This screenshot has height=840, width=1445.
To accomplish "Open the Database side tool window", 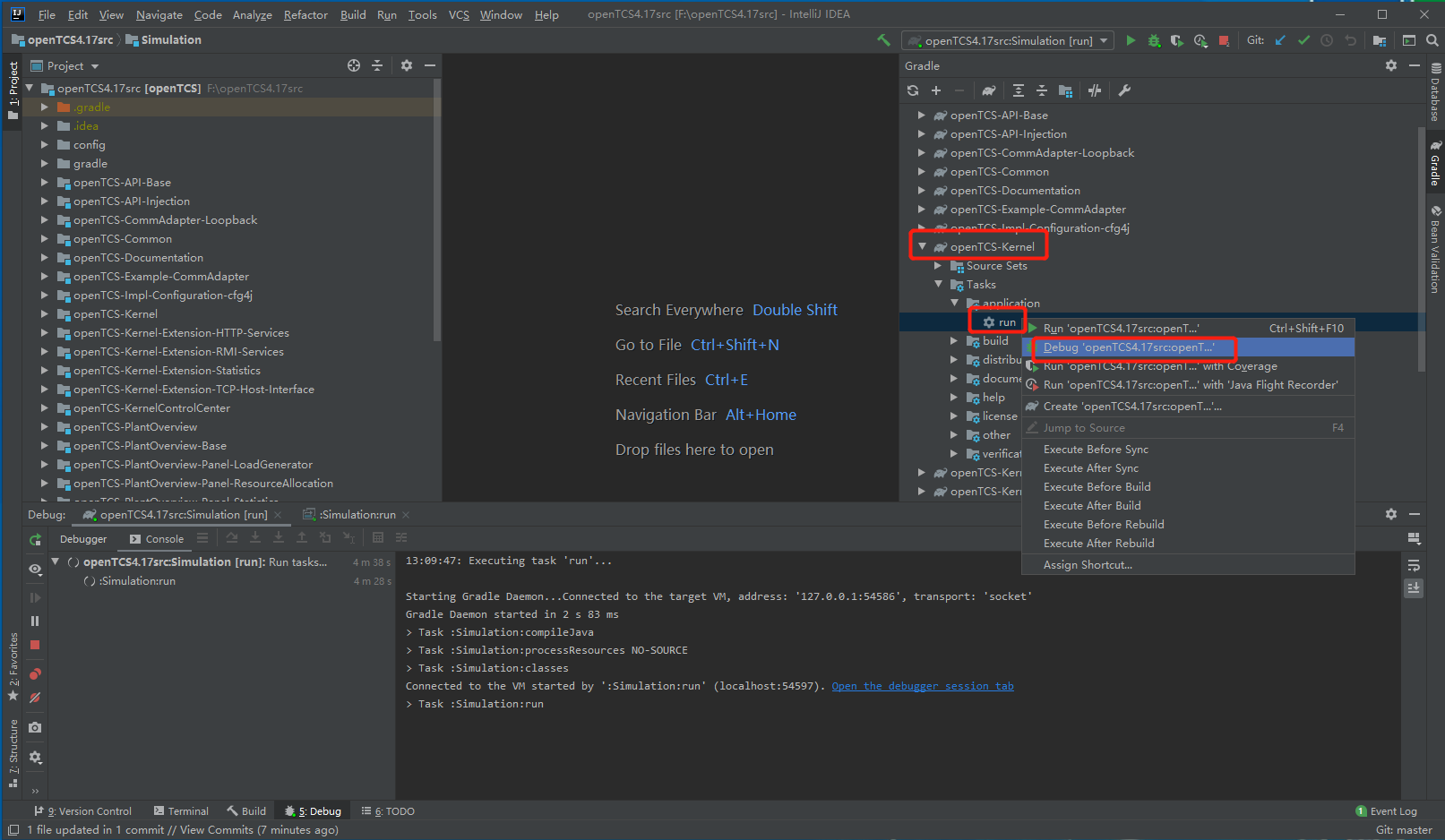I will [1435, 92].
